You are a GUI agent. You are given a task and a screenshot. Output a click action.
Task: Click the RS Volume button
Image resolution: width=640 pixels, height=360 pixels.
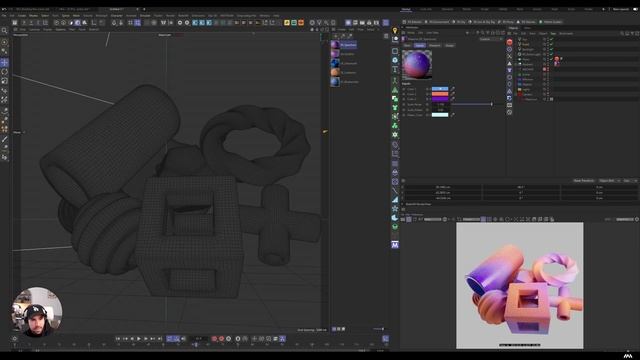527,22
